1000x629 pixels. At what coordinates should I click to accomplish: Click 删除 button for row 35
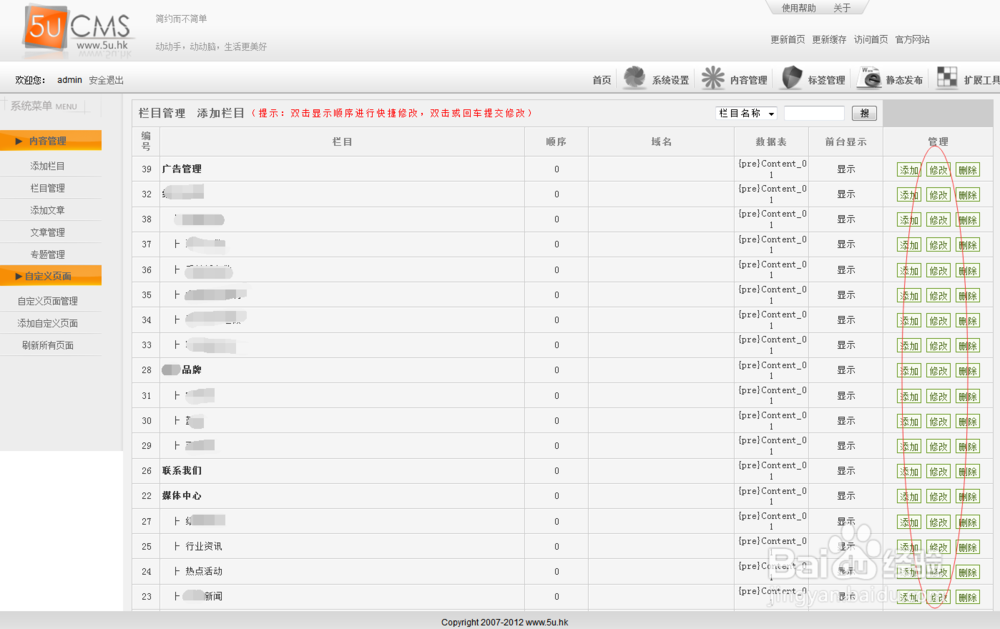[x=967, y=296]
